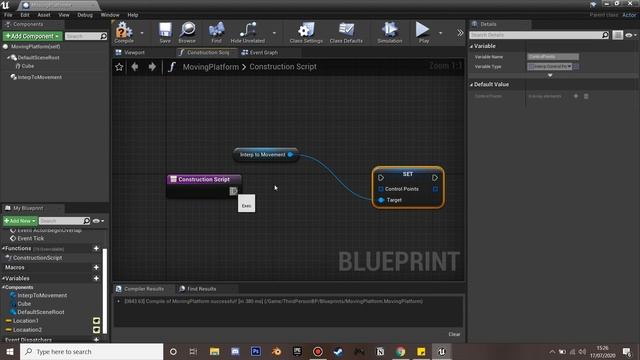Edit the Variable Name field

553,57
